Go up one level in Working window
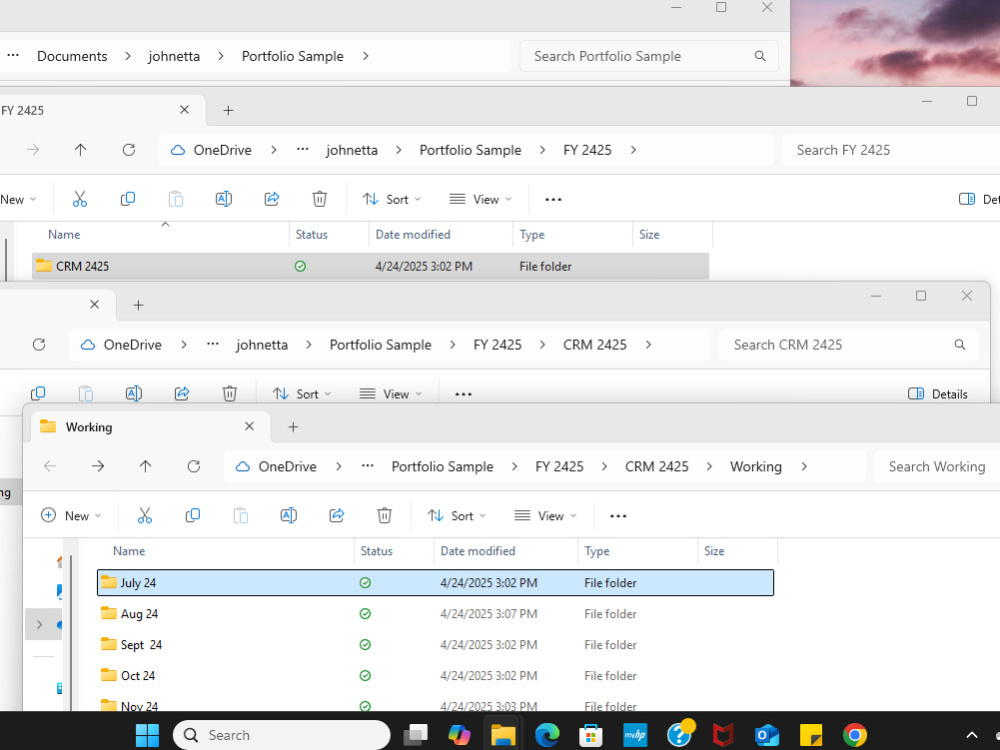Viewport: 1000px width, 750px height. pos(145,466)
